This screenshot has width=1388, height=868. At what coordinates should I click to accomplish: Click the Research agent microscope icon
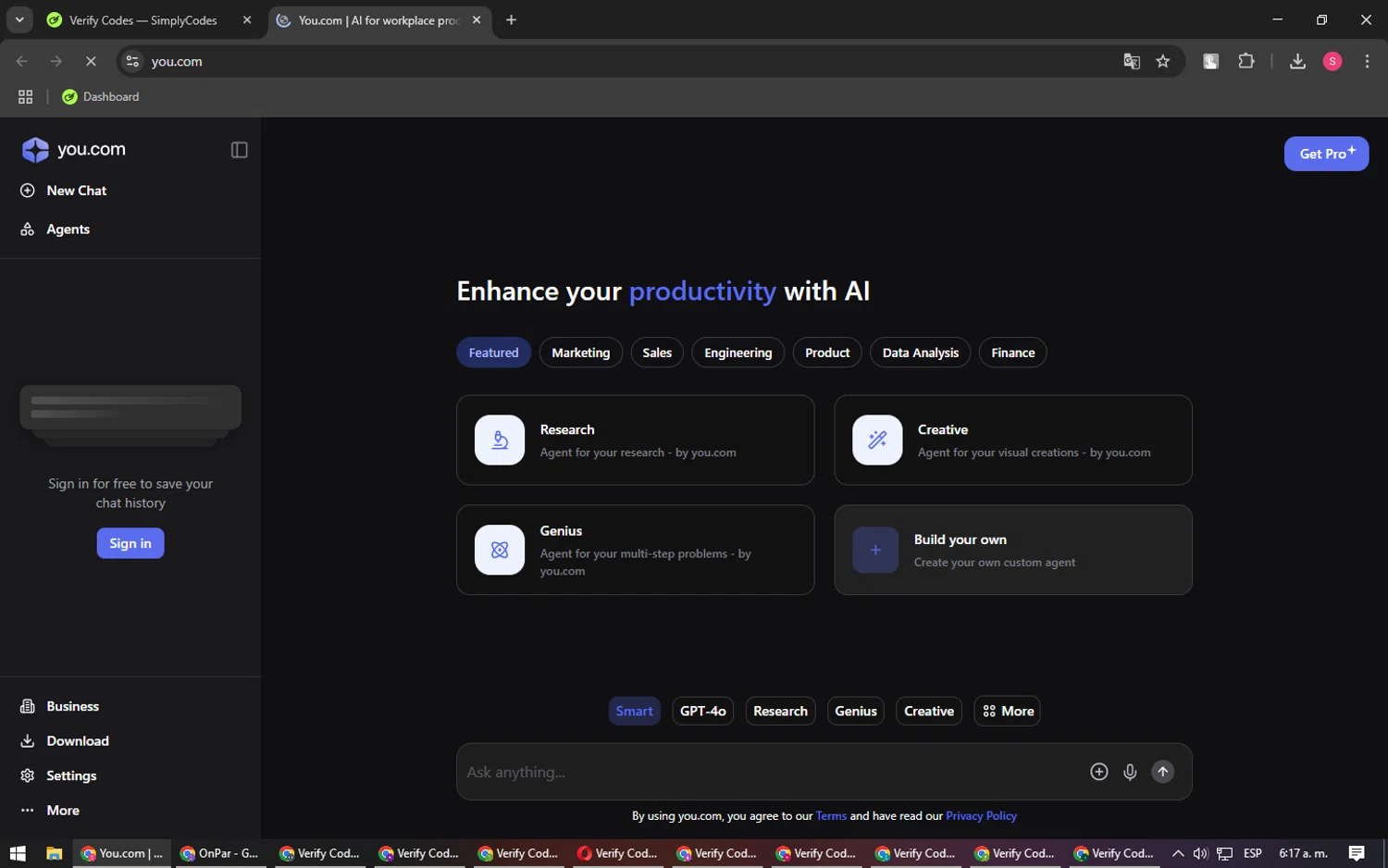(500, 440)
